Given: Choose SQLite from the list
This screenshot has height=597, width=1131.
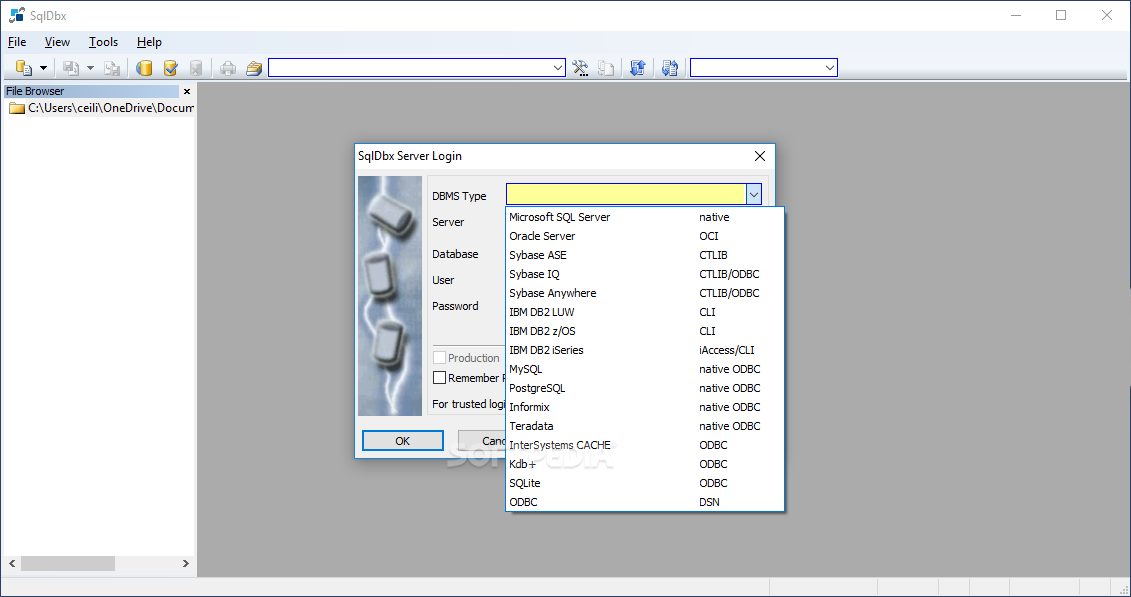Looking at the screenshot, I should coord(645,483).
